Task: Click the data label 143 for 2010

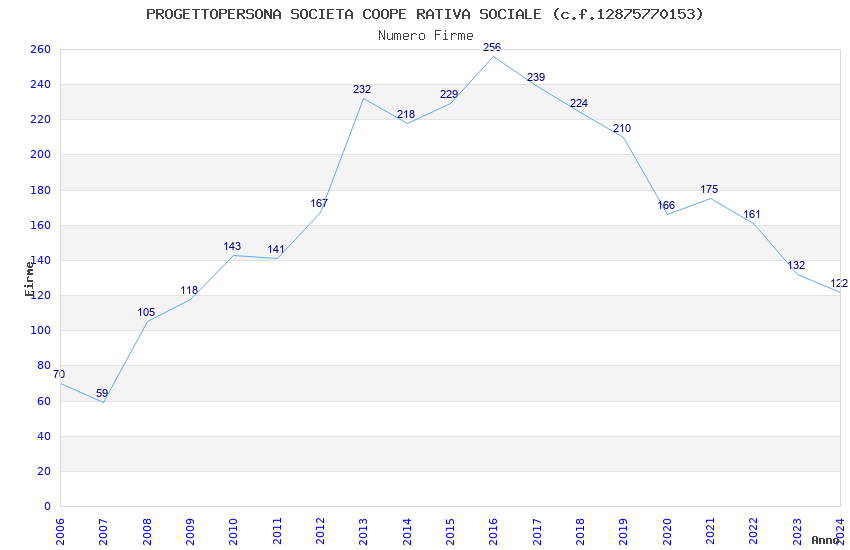Action: click(x=232, y=246)
